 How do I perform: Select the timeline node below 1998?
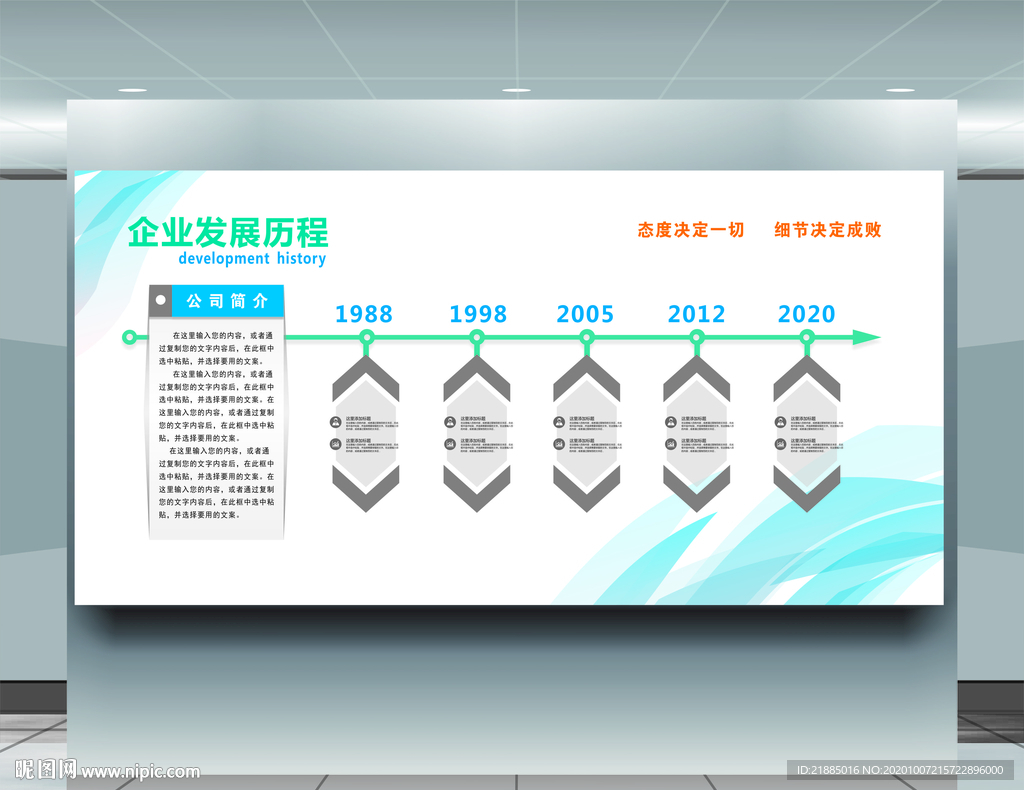pos(477,338)
